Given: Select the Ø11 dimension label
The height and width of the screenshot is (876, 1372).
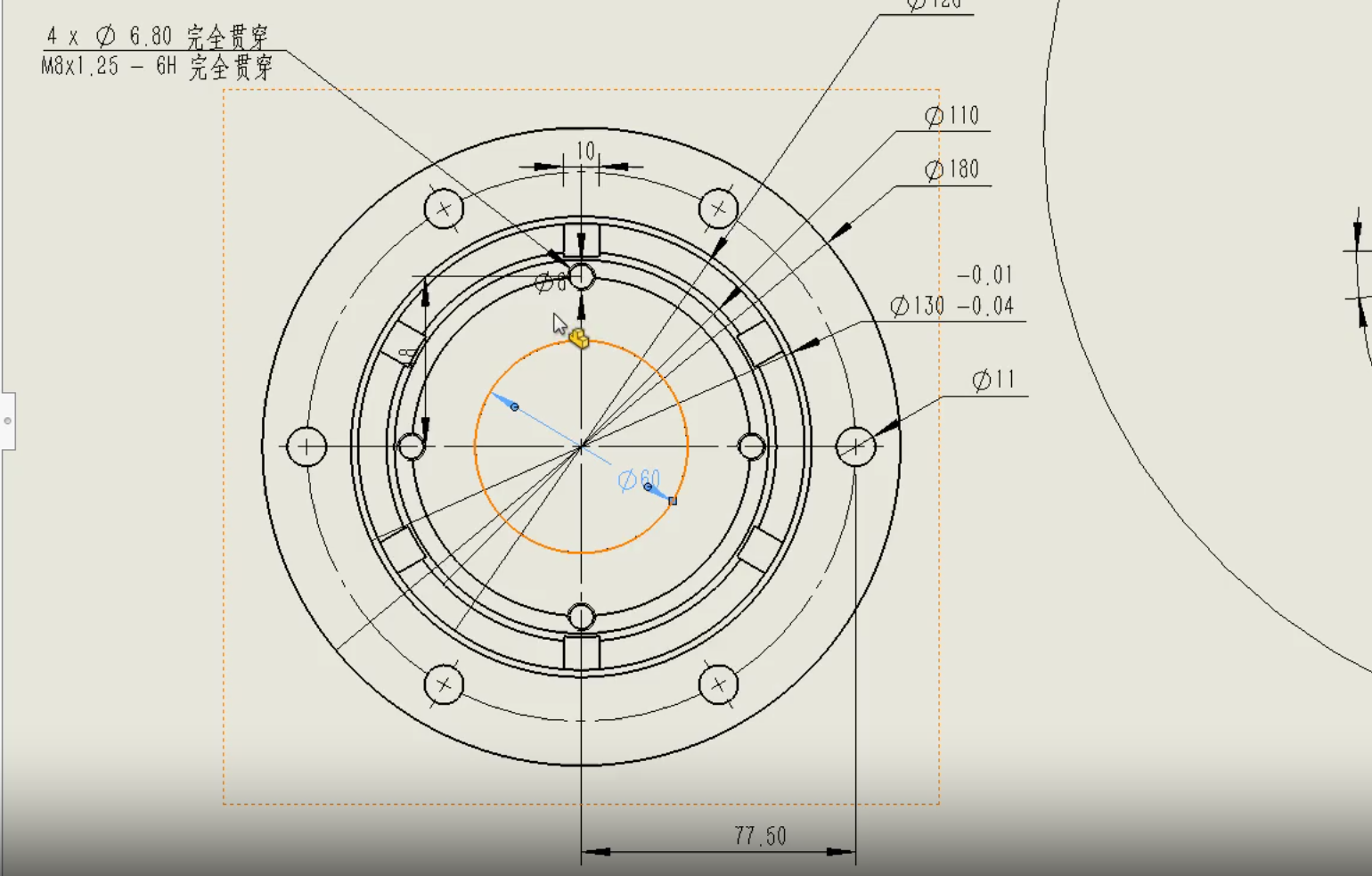Looking at the screenshot, I should 993,381.
